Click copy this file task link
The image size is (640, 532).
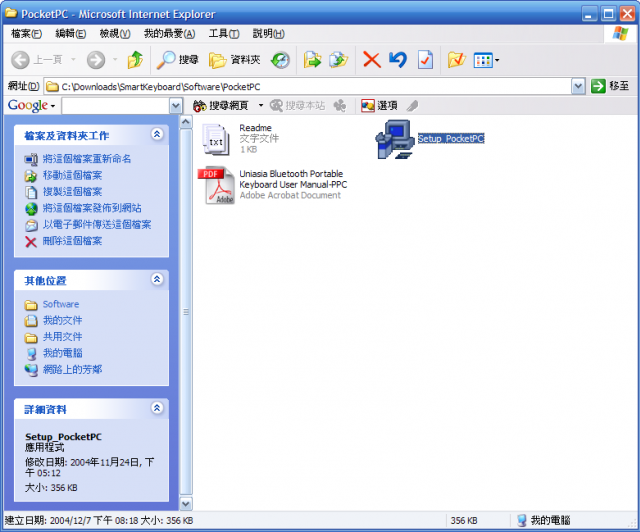coord(72,191)
